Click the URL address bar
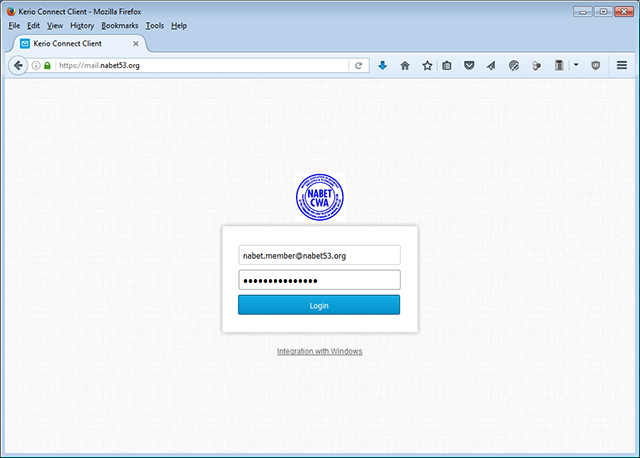 (202, 65)
